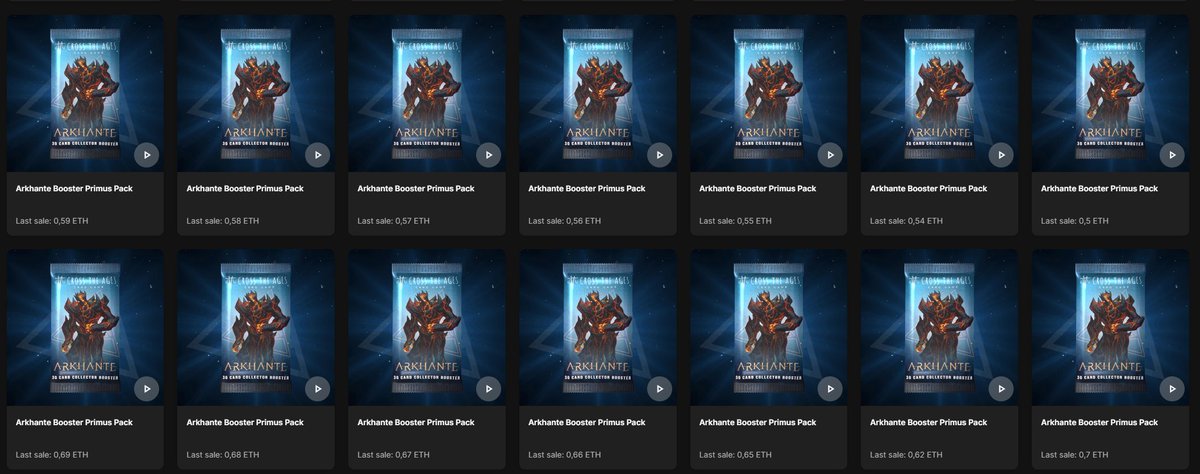1200x474 pixels.
Task: Select the text 'Last sale: 0,69 ETH'
Action: point(53,454)
